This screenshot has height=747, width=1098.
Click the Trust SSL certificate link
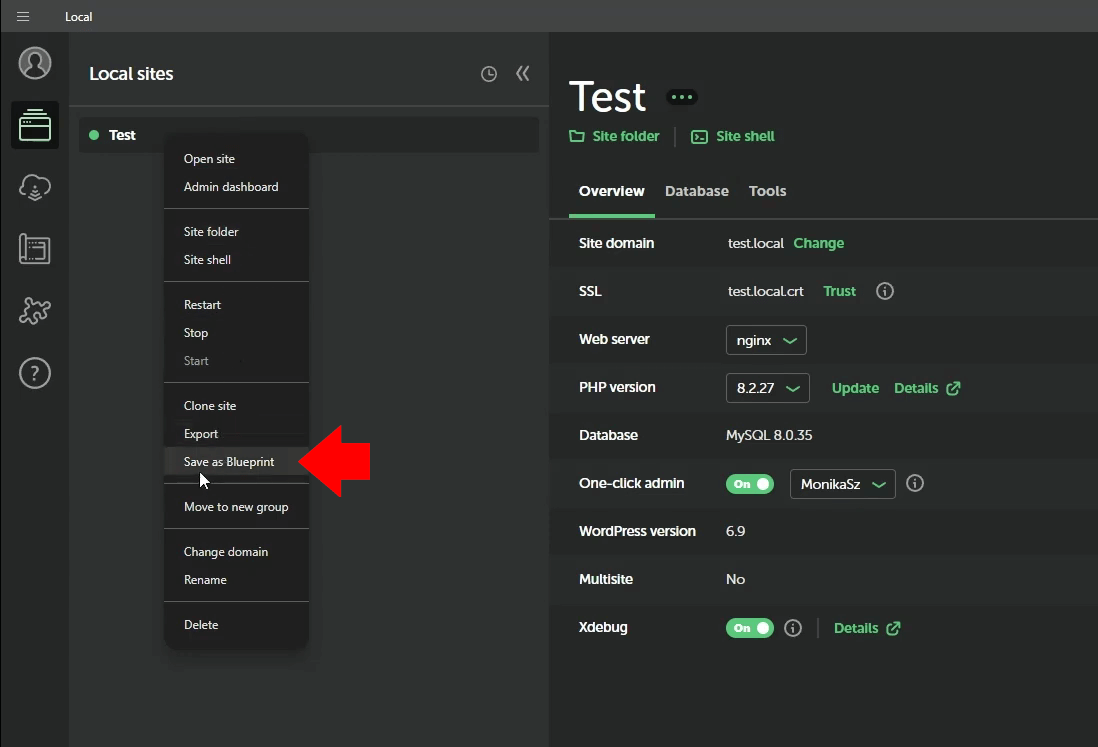(839, 291)
